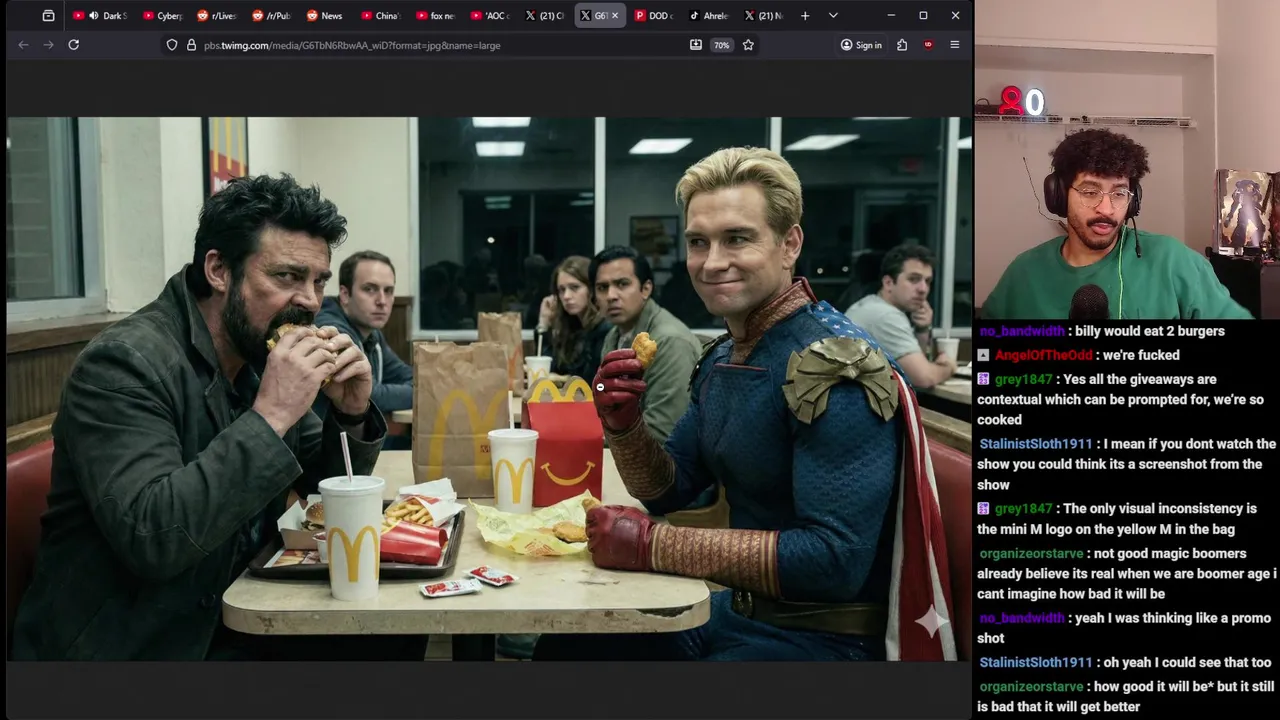Switch to the (21) Cl X tab
The image size is (1280, 720).
(x=545, y=15)
